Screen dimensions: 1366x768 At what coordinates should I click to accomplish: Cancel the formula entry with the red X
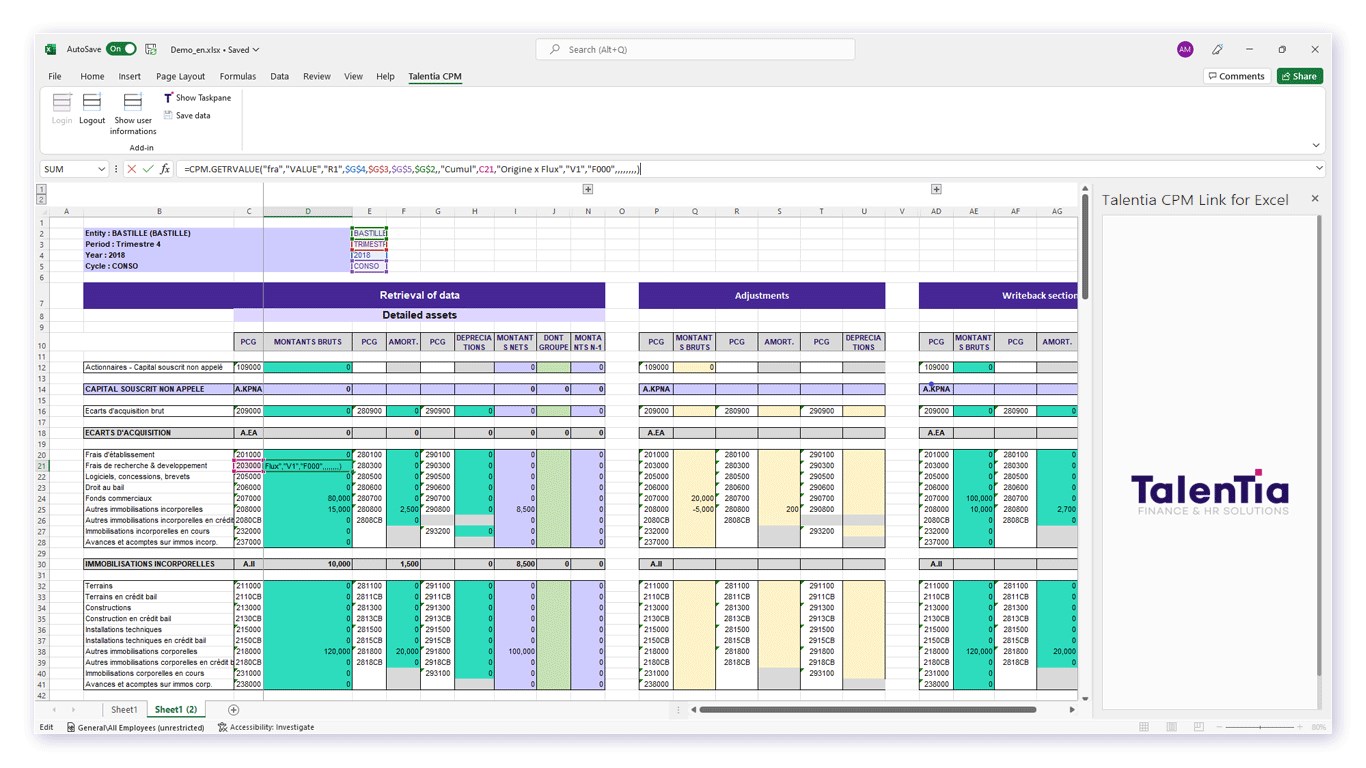tap(131, 169)
